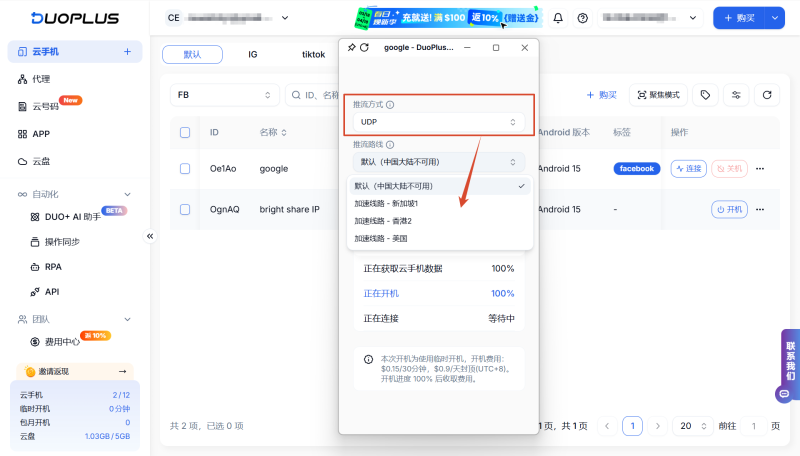The height and width of the screenshot is (456, 800).
Task: Tick the checkbox for google row
Action: click(x=185, y=169)
